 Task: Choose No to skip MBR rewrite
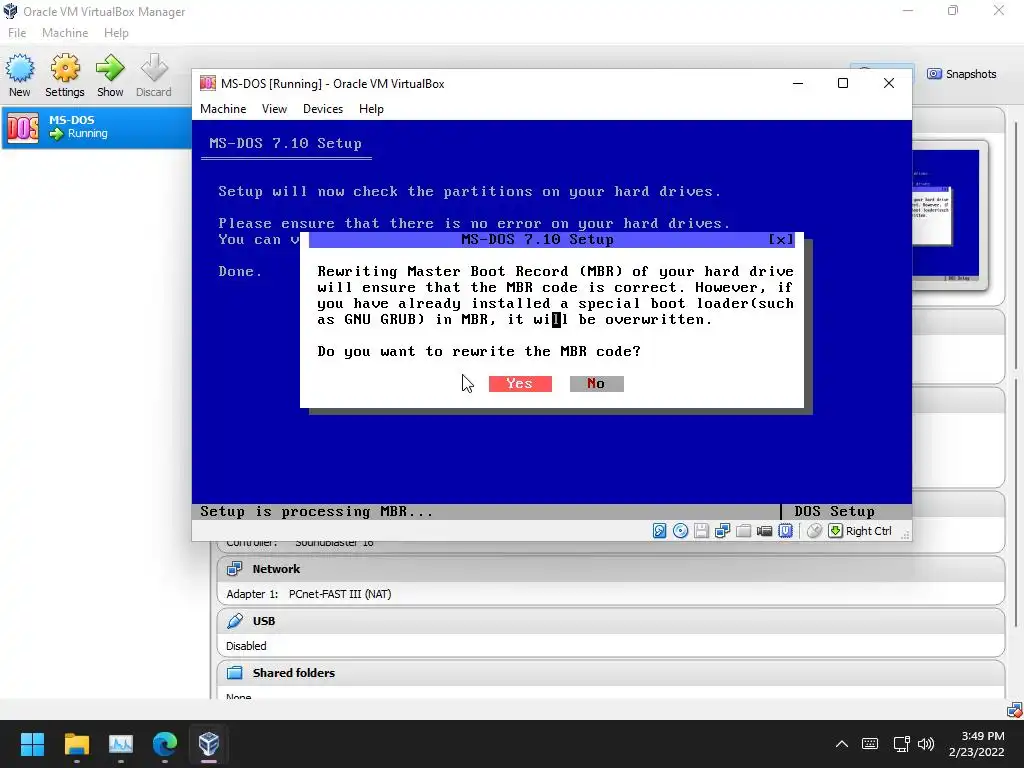596,383
